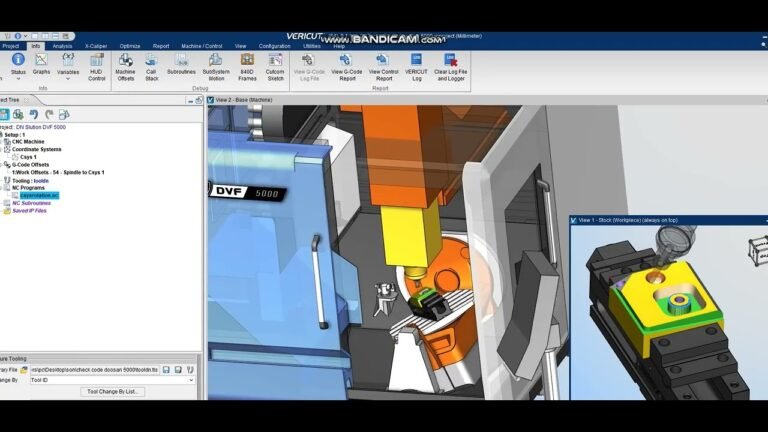Toggle the View 1 - Stock (Workpiece) checkbox
Viewport: 768px width, 432px height.
[x=574, y=219]
